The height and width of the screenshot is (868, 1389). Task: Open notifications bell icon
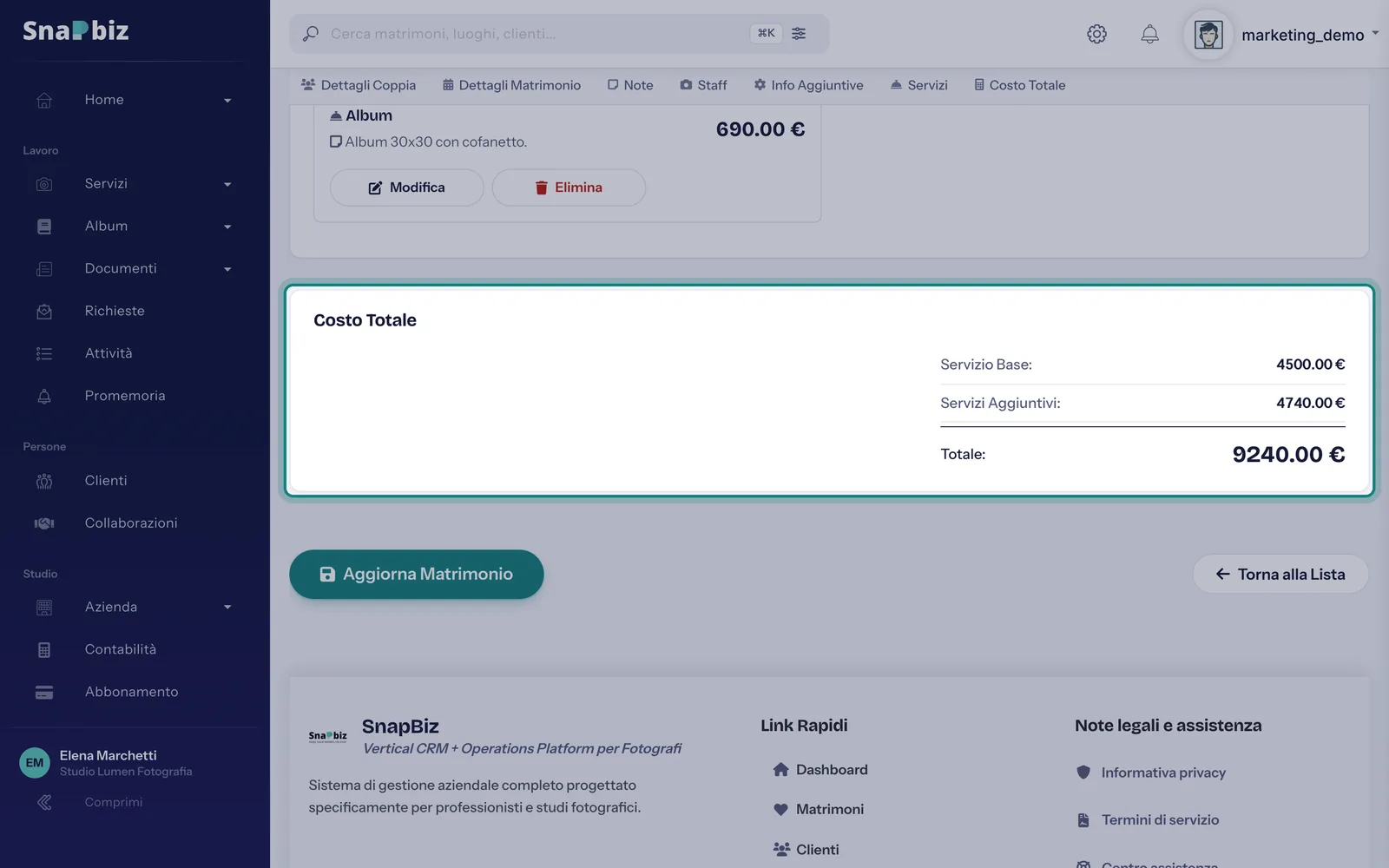click(1149, 34)
